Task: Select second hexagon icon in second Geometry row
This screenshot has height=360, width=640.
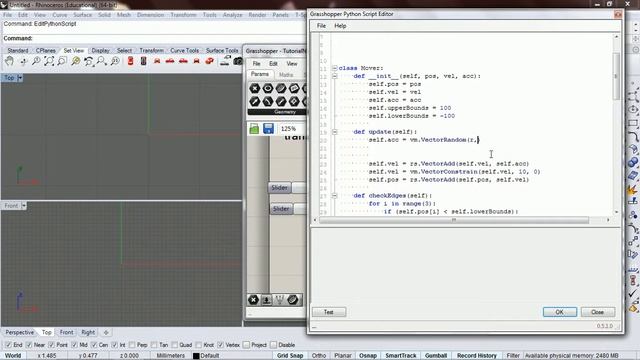Action: tap(268, 101)
